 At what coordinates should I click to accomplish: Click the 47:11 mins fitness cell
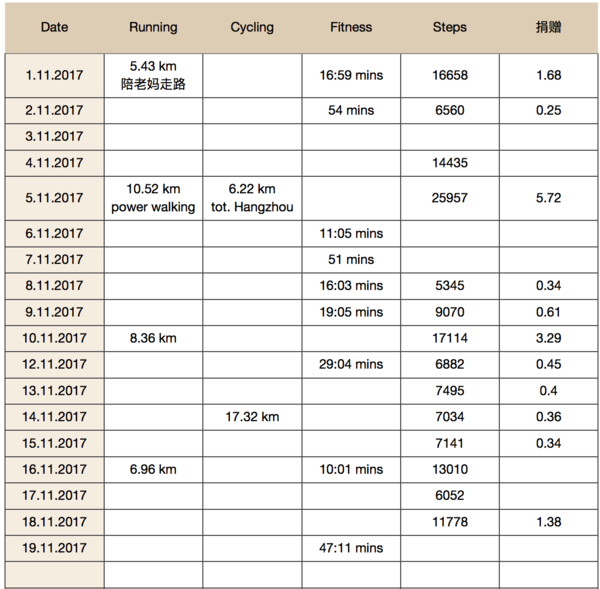click(351, 548)
